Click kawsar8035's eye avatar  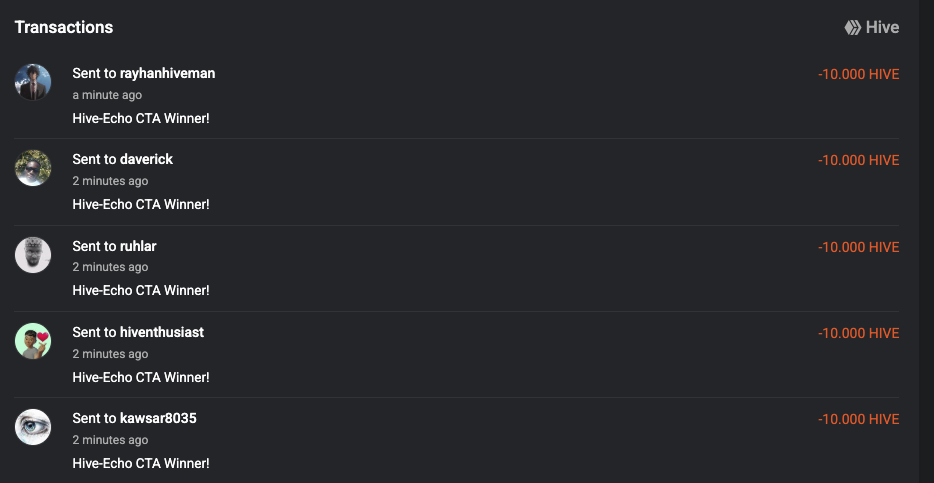pyautogui.click(x=33, y=427)
